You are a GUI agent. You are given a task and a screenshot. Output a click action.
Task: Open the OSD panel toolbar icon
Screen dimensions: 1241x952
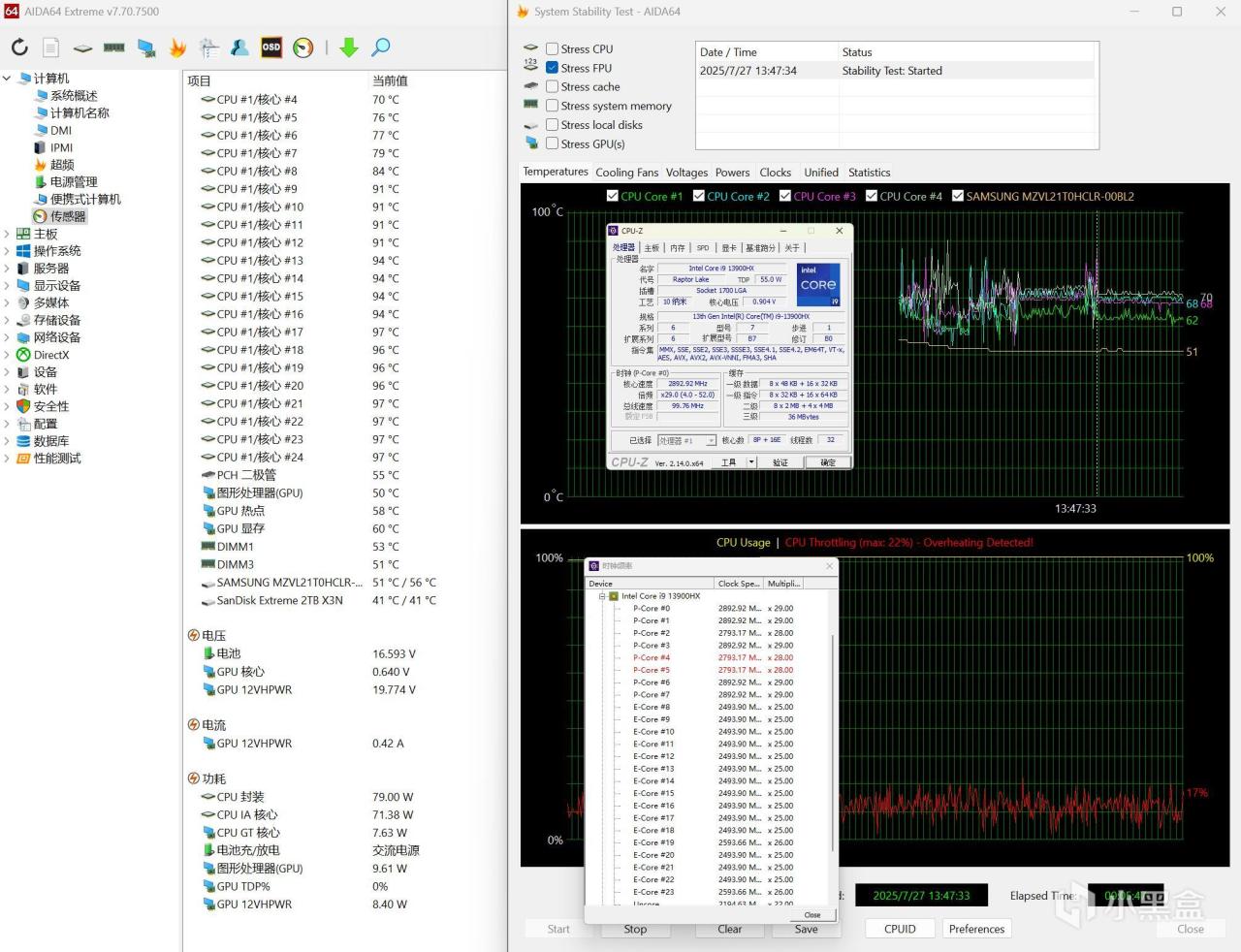tap(271, 48)
